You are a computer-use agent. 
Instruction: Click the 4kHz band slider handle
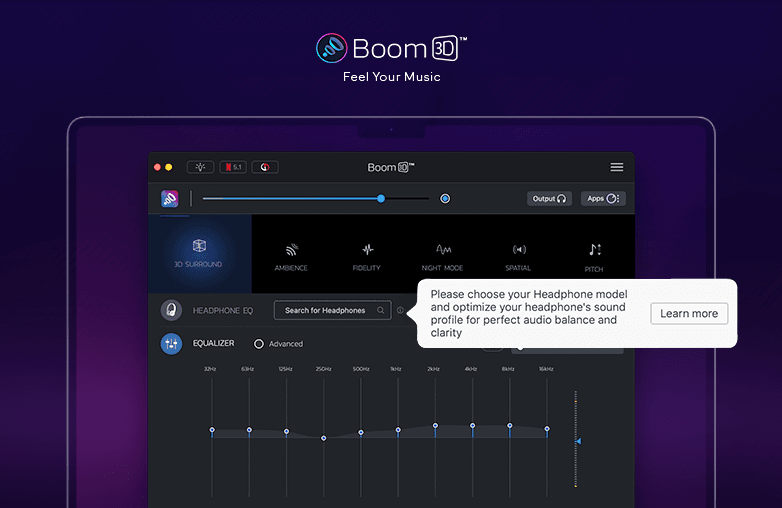[472, 426]
